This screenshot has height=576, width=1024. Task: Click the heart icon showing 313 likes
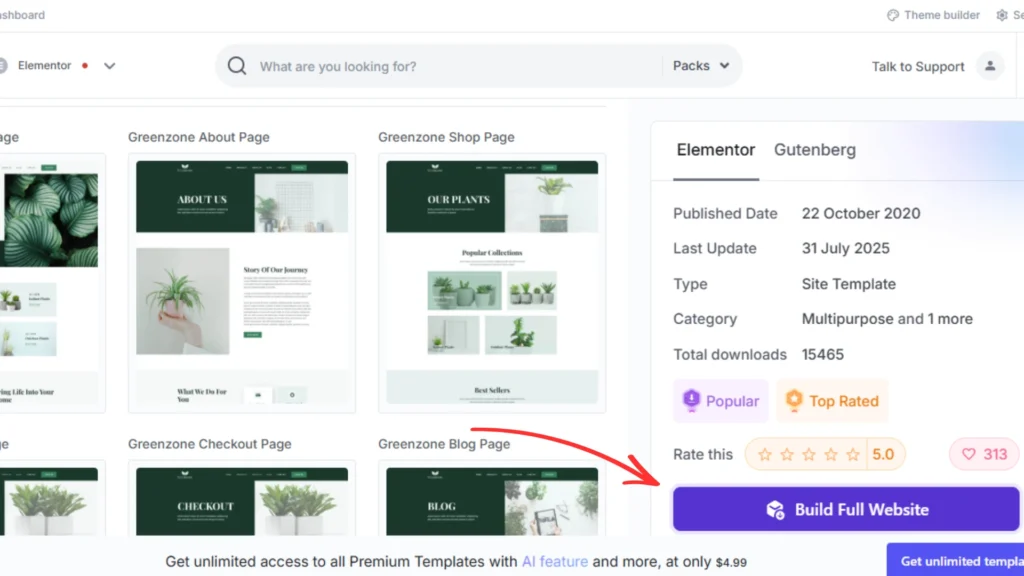pos(968,454)
